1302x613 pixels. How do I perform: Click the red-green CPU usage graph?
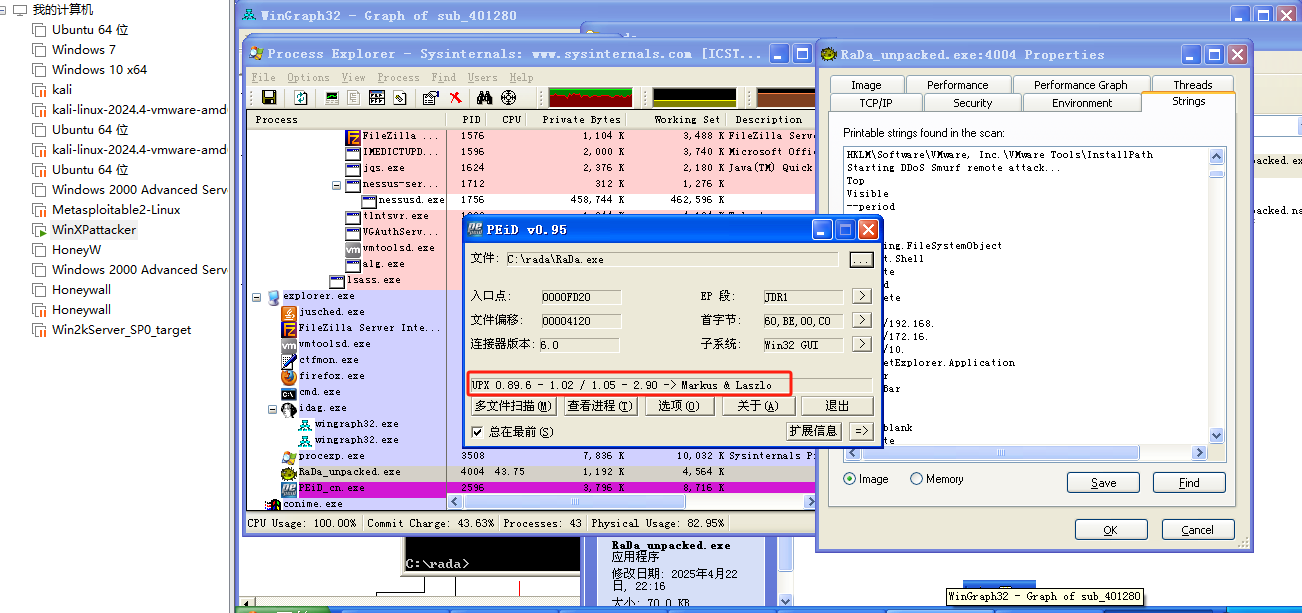(590, 97)
